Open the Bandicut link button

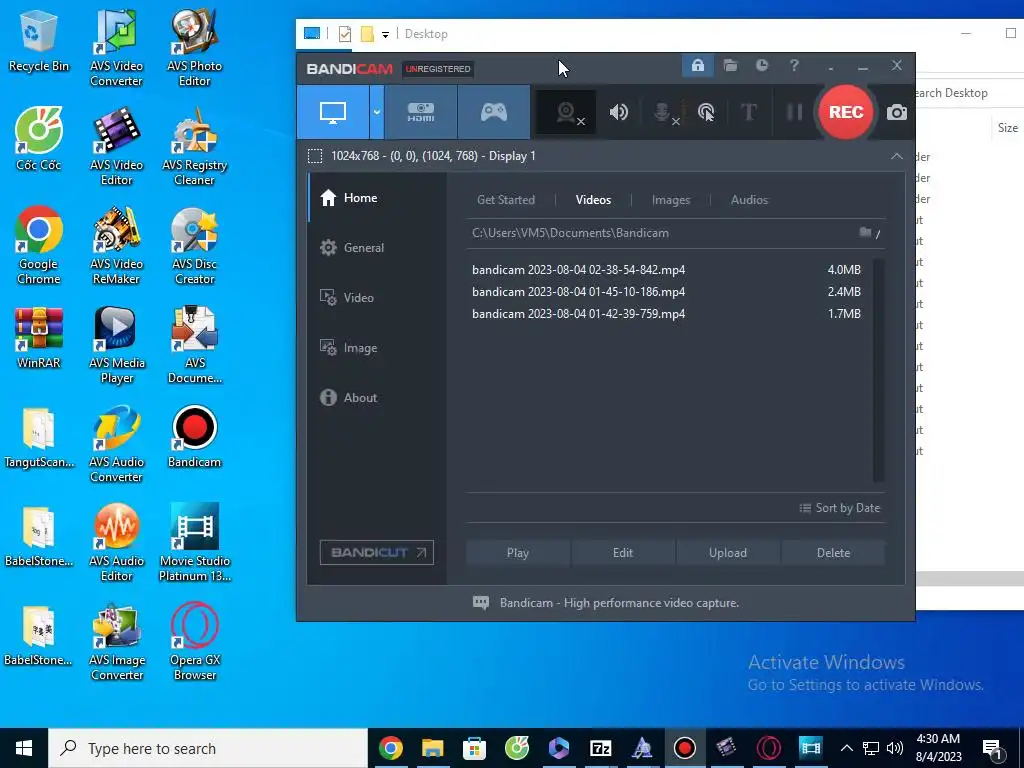[x=377, y=552]
